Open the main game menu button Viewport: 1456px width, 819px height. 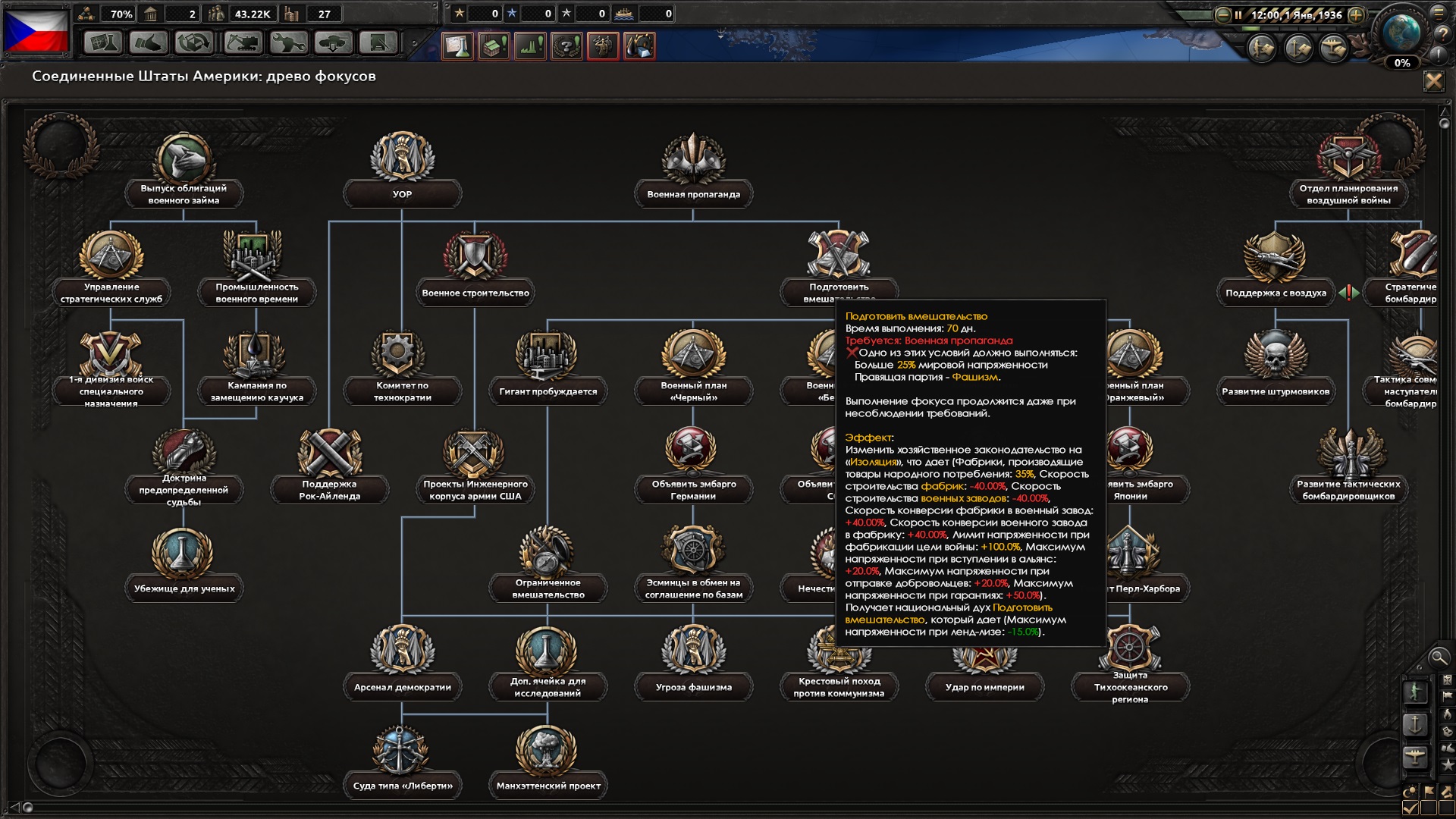(1439, 12)
